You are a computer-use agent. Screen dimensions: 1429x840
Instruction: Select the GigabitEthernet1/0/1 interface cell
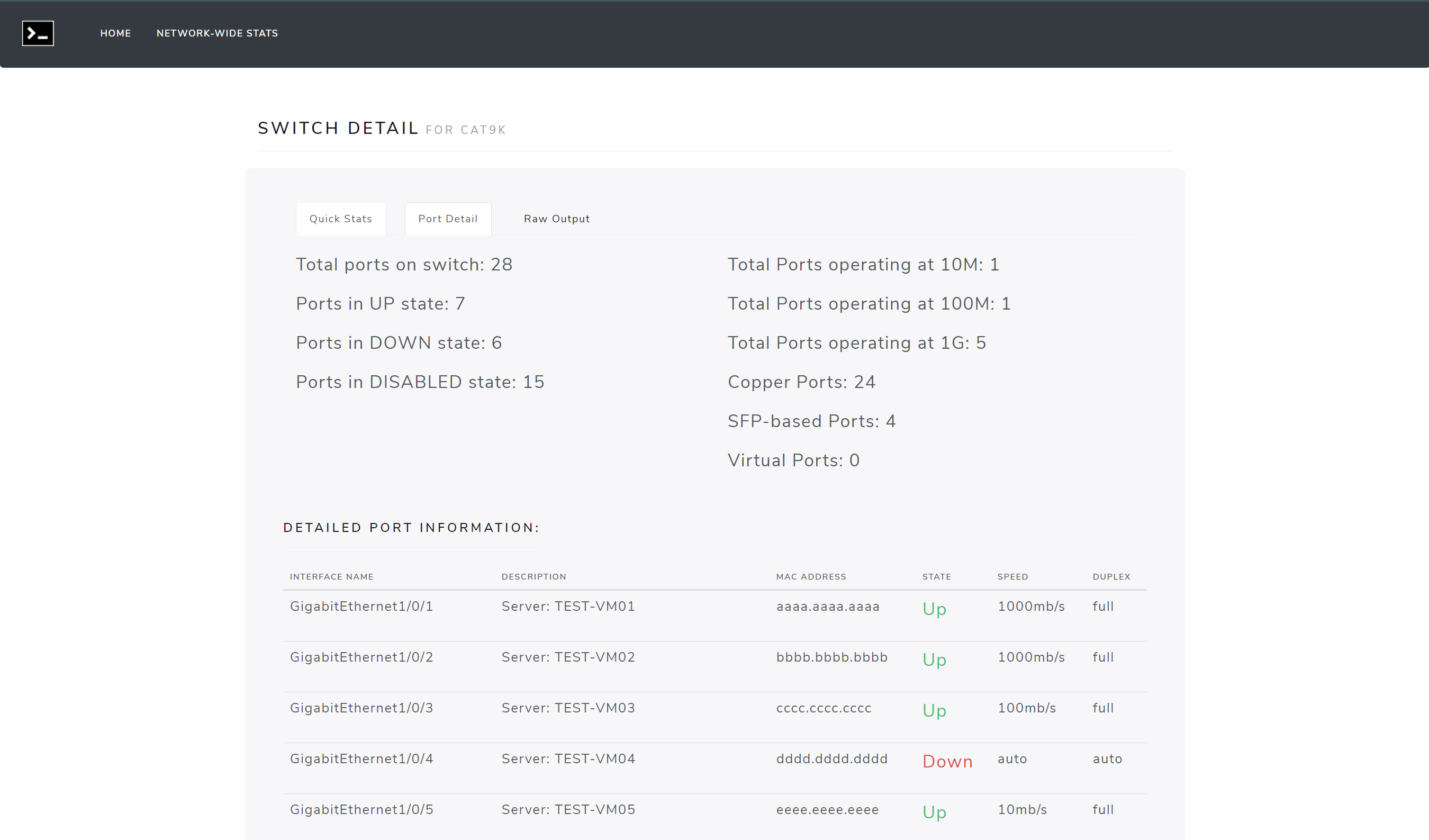click(x=362, y=607)
